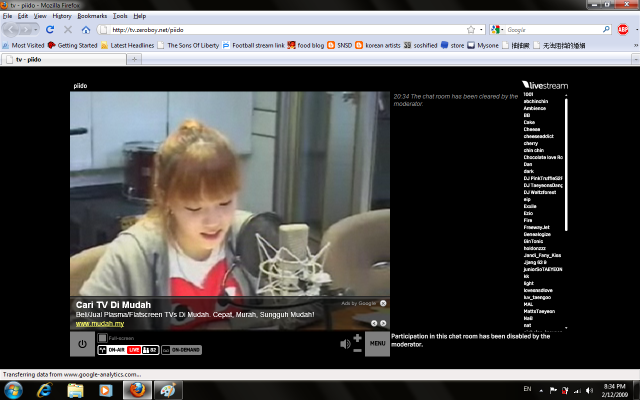Toggle the Full-screen checkbox
The height and width of the screenshot is (400, 640).
[x=101, y=338]
